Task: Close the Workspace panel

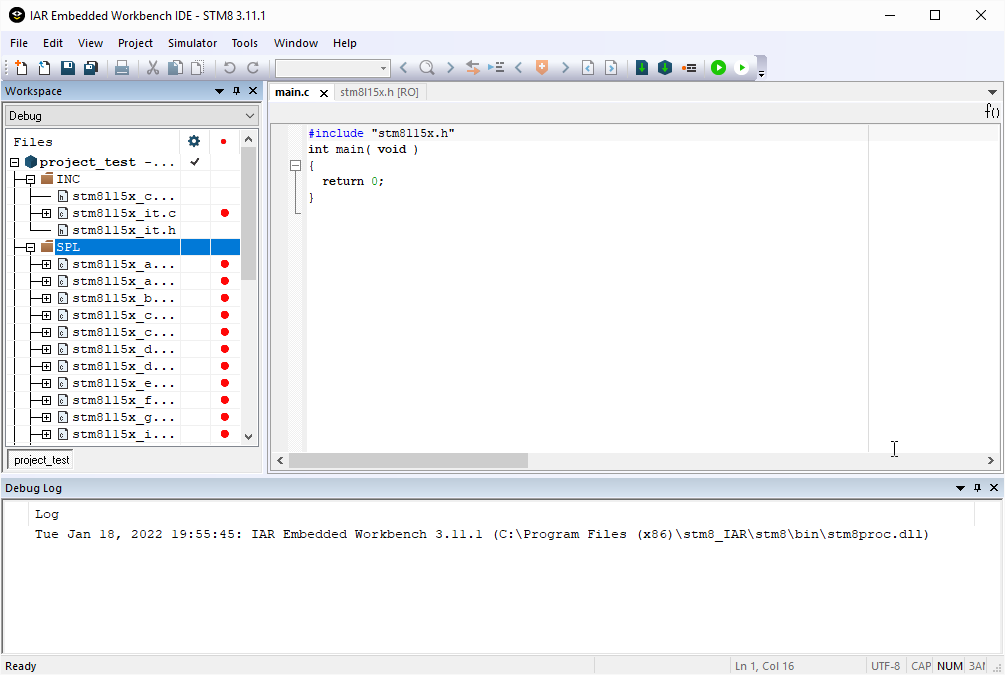Action: (x=253, y=91)
